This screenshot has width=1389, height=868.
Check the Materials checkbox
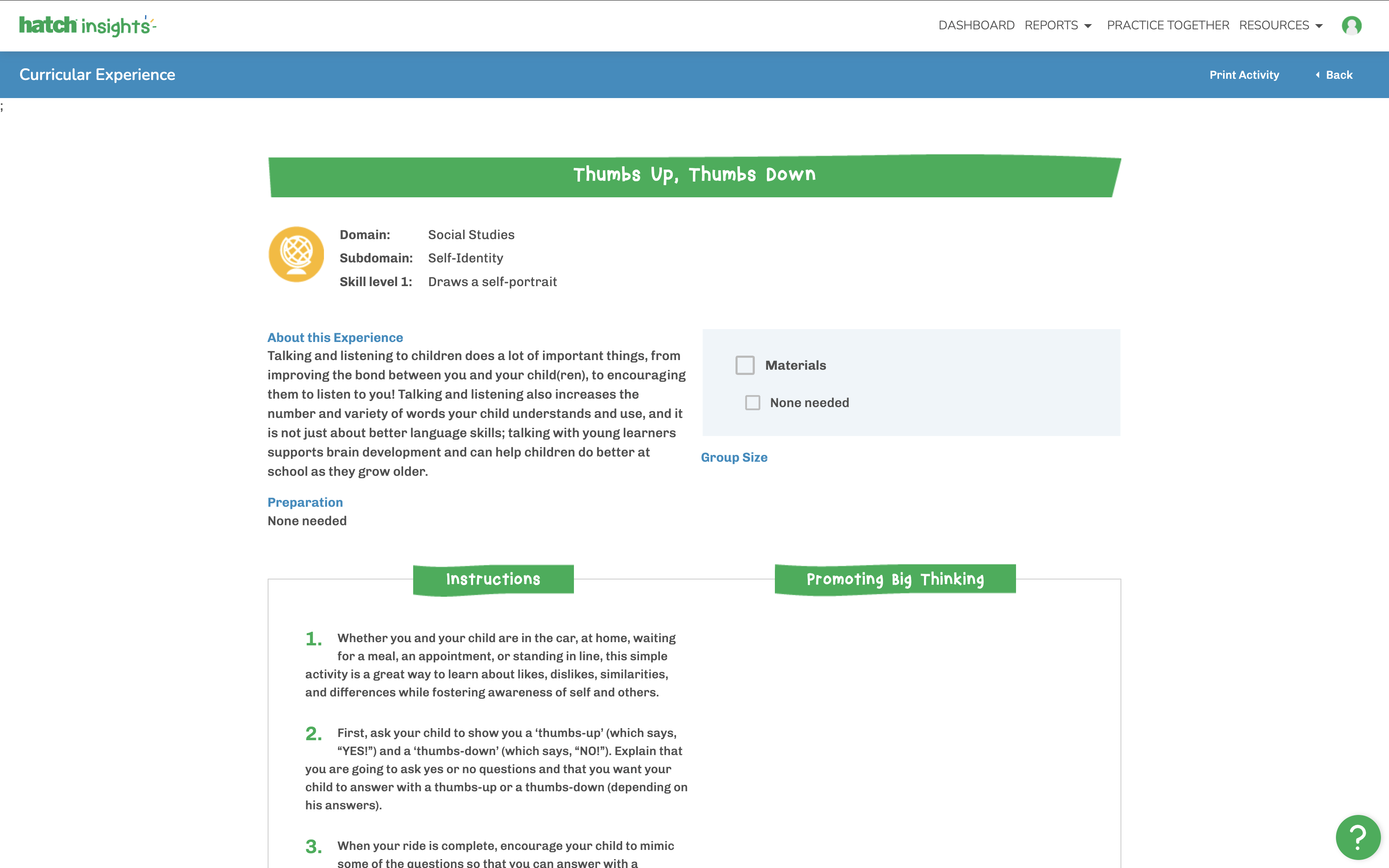click(745, 365)
